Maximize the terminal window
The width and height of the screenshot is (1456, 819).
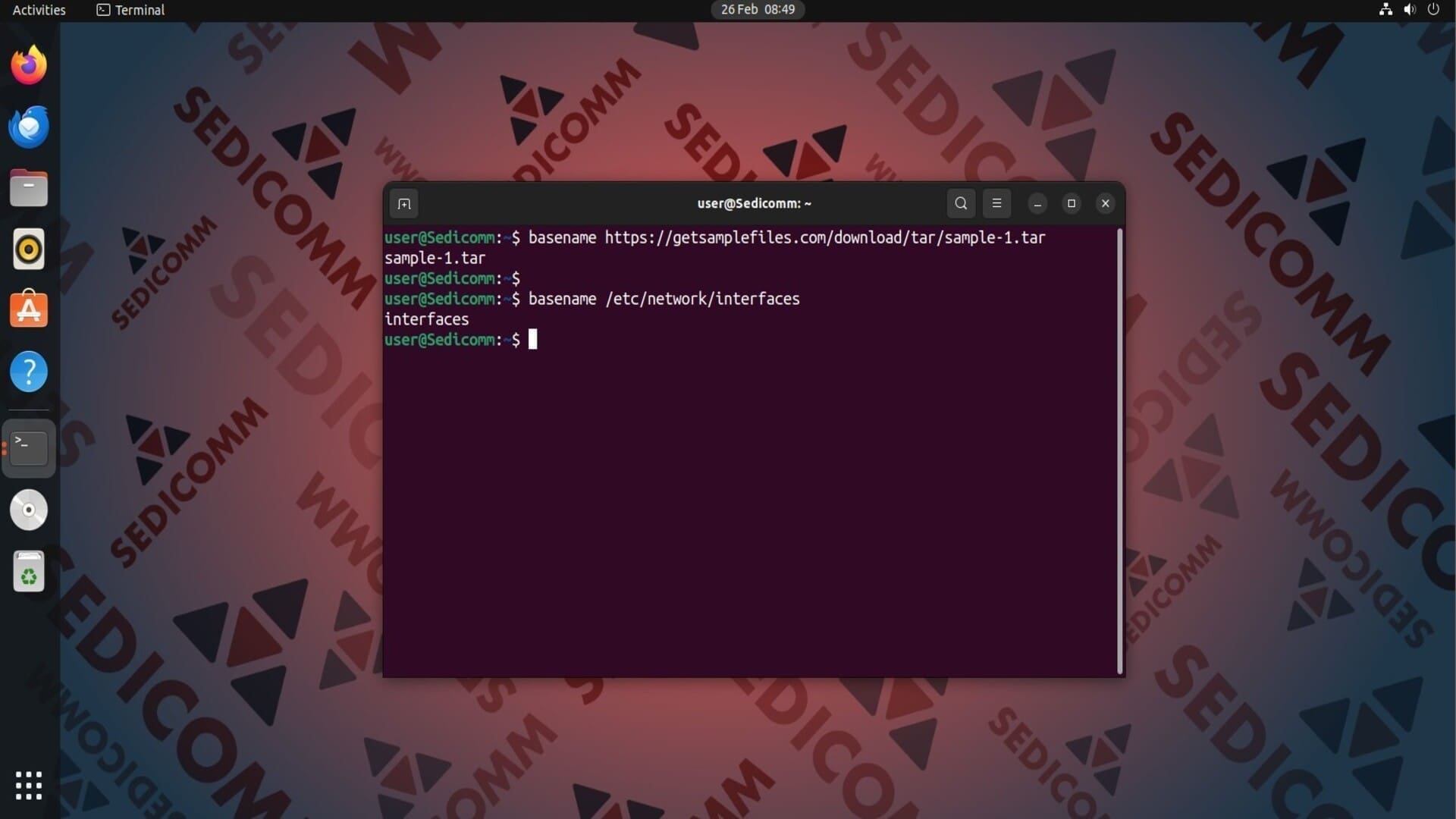(1071, 203)
